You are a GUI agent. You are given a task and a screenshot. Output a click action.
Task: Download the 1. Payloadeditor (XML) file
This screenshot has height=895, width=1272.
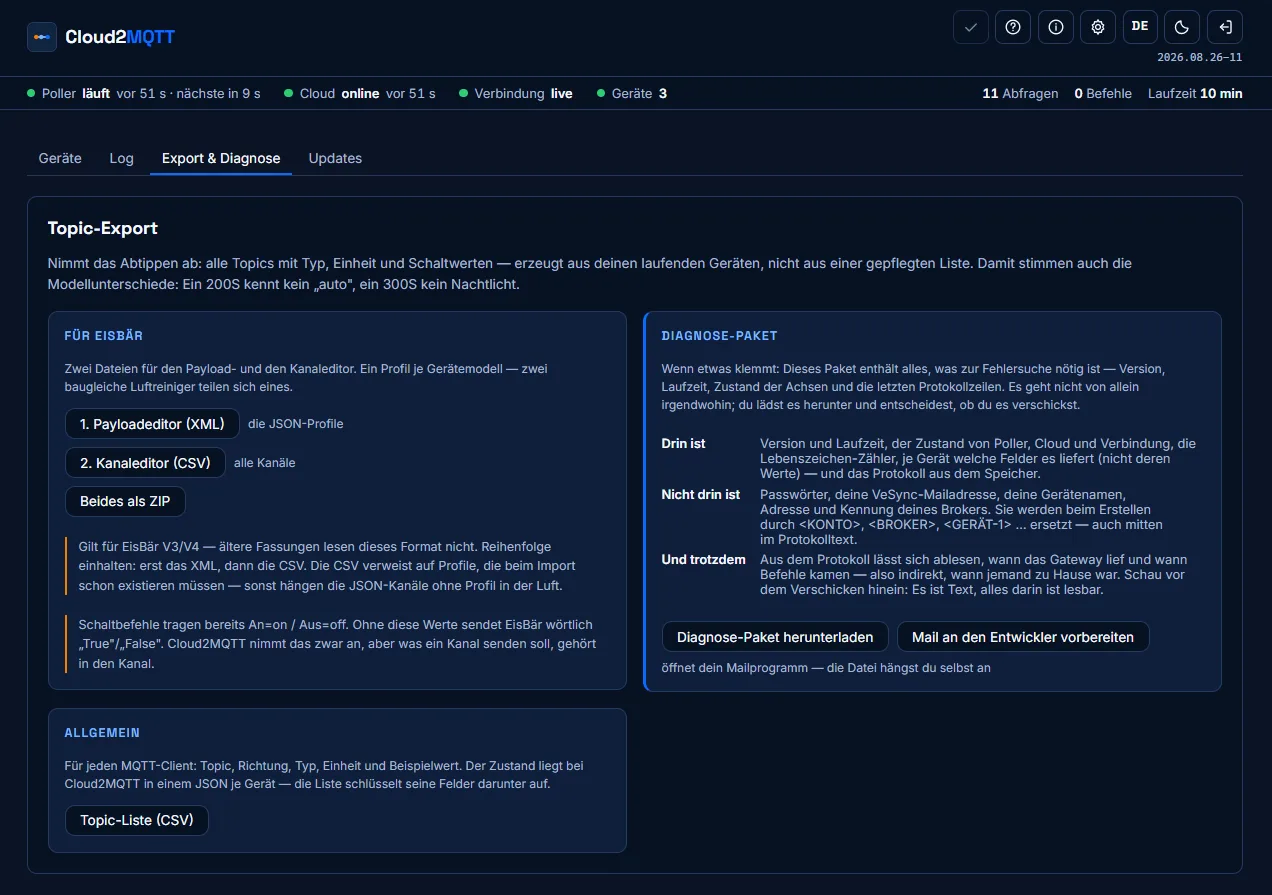click(x=152, y=424)
